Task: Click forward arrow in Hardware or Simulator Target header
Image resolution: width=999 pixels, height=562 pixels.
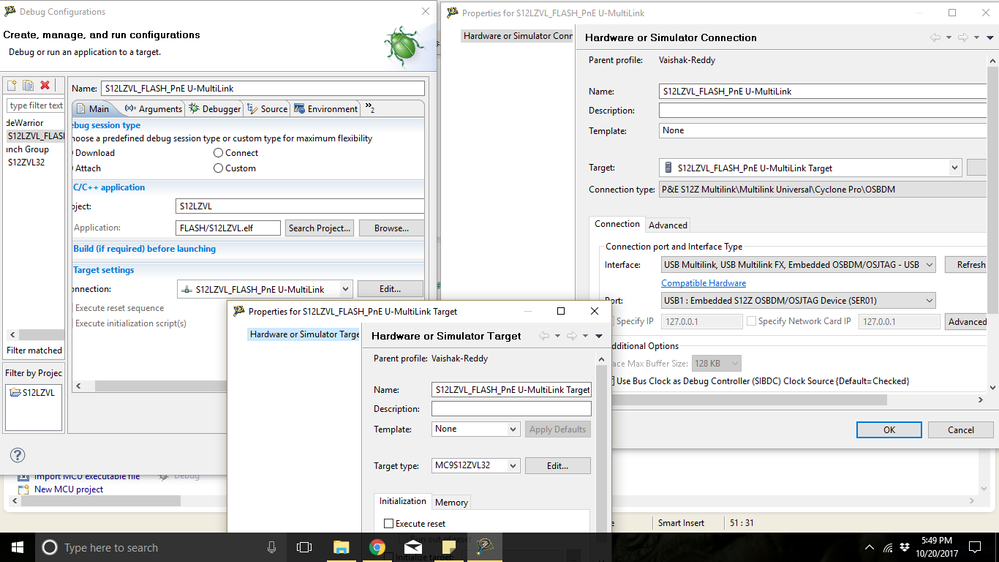Action: click(x=572, y=336)
